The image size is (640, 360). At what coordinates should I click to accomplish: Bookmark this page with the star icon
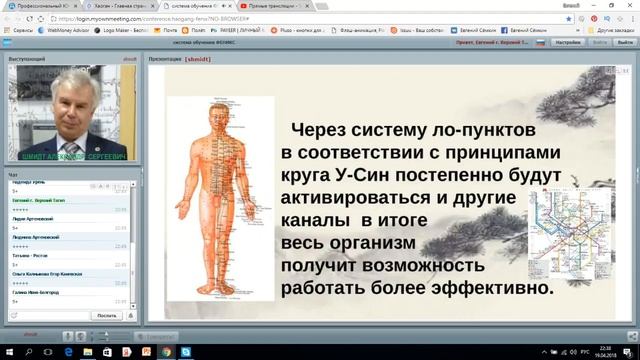[x=569, y=19]
